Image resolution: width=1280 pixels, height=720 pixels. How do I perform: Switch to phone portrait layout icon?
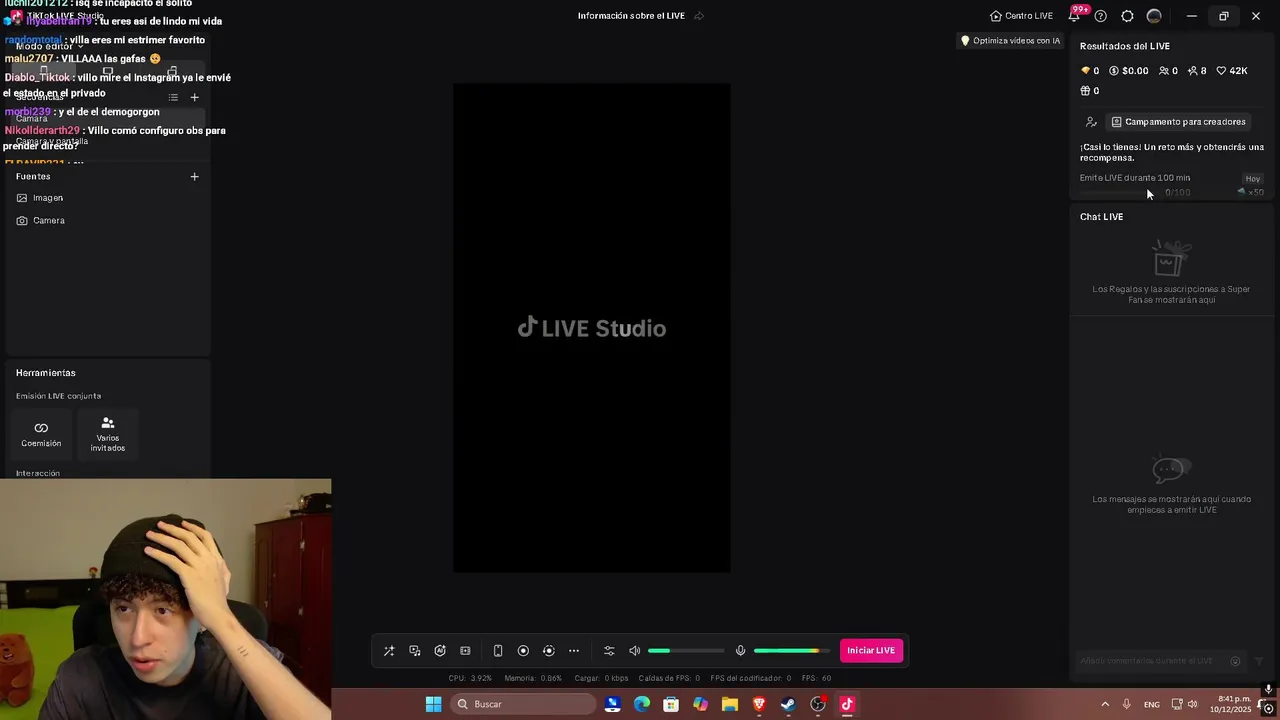point(498,651)
